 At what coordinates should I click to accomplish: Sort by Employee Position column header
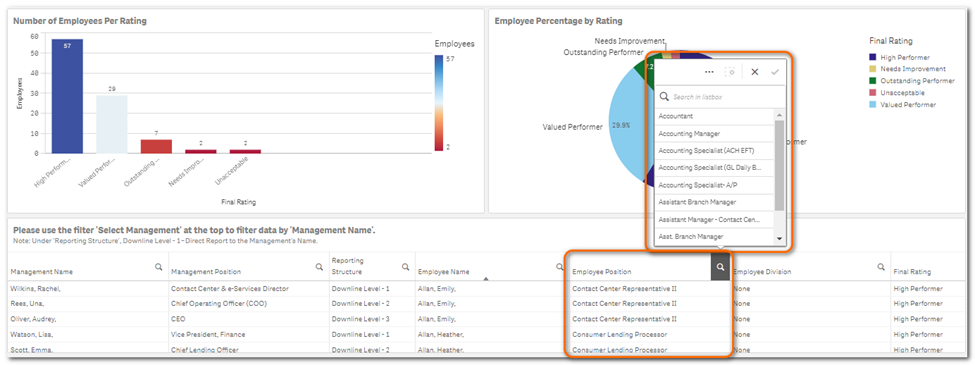[x=601, y=272]
